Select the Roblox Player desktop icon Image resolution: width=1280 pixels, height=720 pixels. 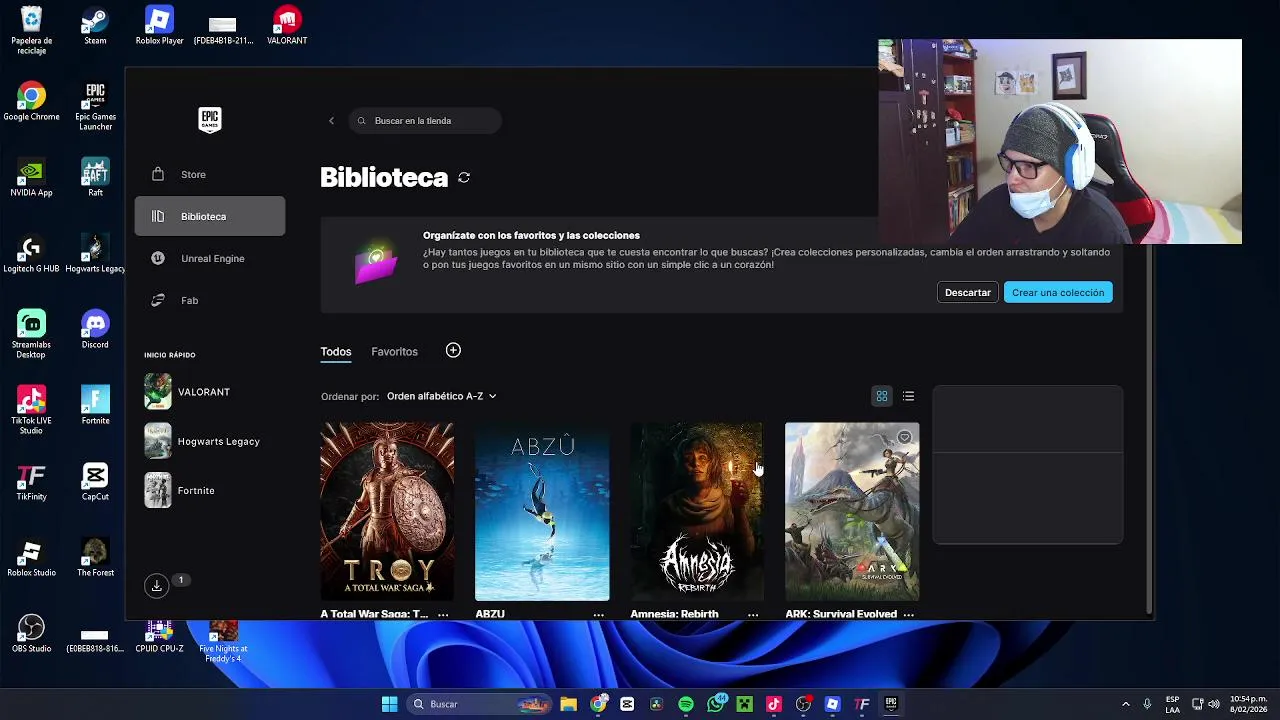(159, 27)
